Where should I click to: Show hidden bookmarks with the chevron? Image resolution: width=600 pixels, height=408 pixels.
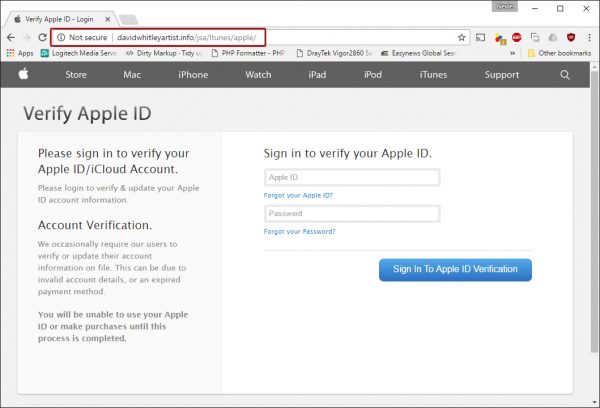(513, 53)
